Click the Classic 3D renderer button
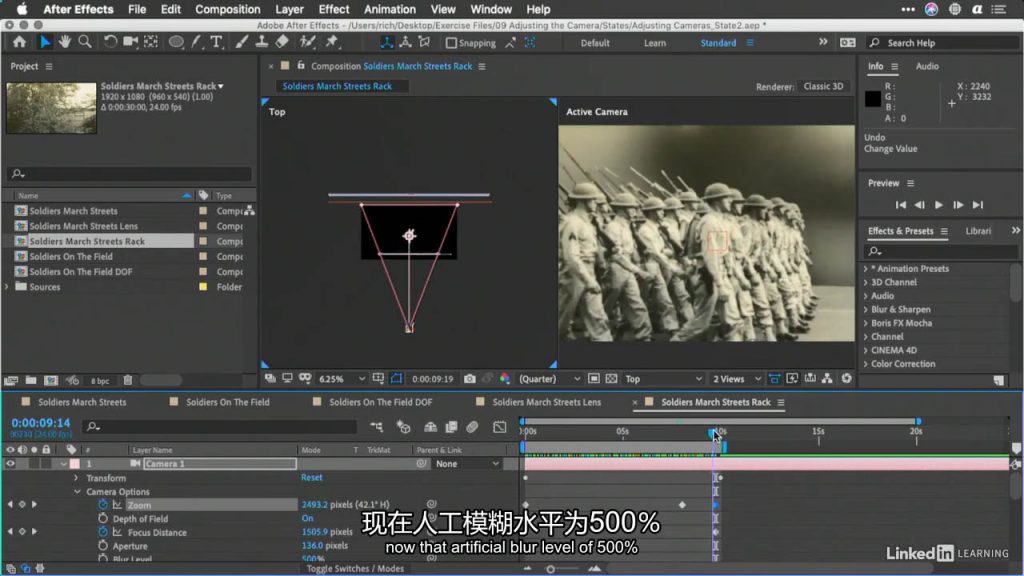This screenshot has height=576, width=1024. (823, 86)
